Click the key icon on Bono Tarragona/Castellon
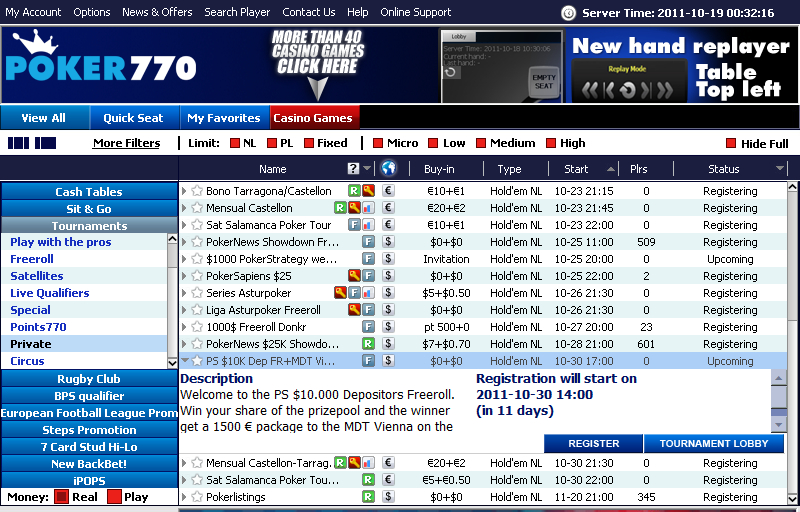800x512 pixels. point(368,191)
